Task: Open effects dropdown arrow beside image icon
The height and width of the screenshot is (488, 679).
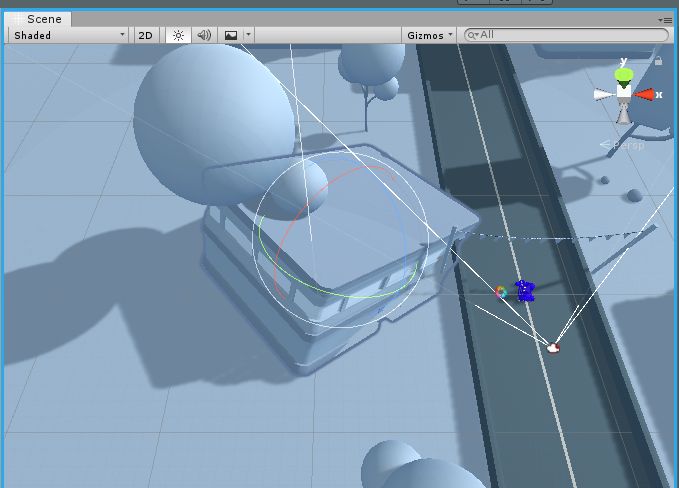Action: point(249,35)
